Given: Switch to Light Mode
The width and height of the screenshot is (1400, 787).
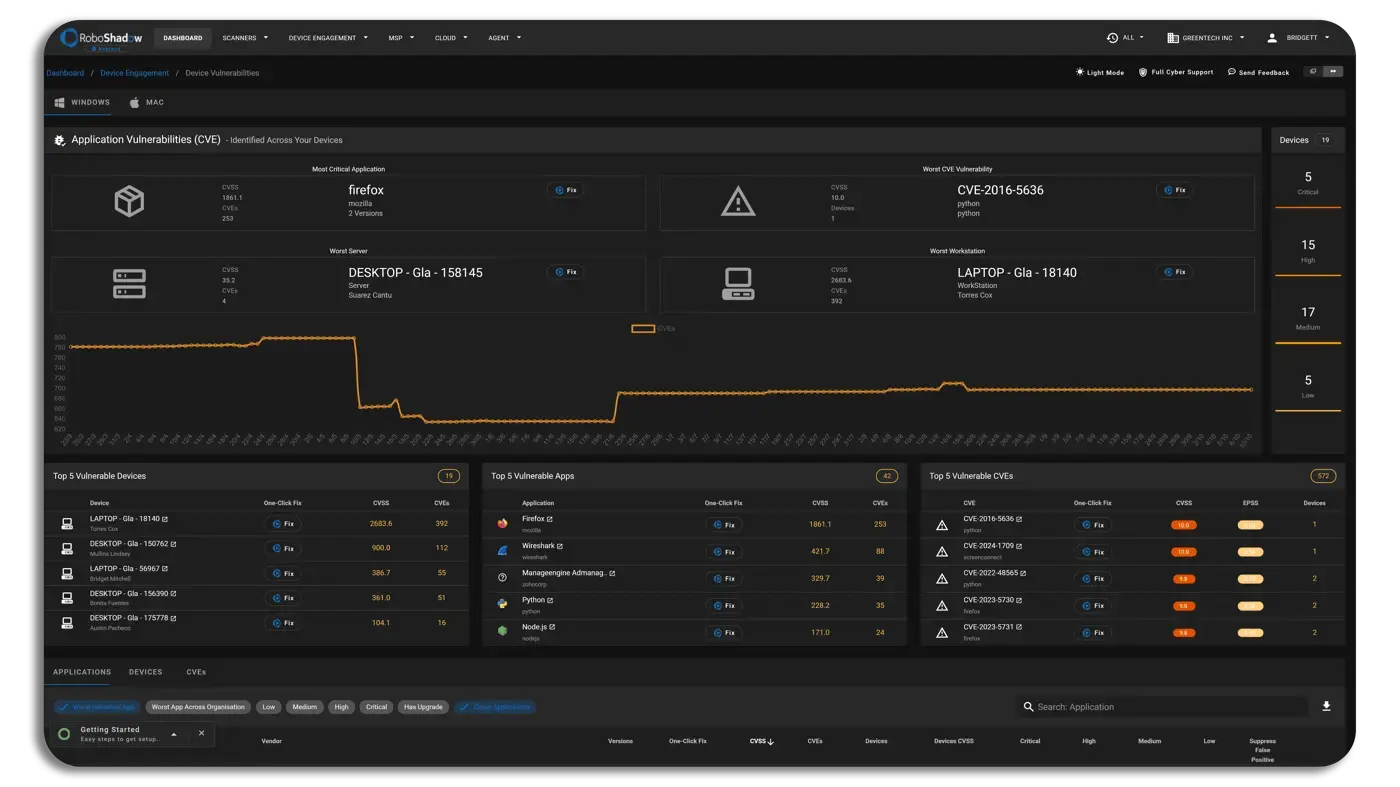Looking at the screenshot, I should 1099,72.
